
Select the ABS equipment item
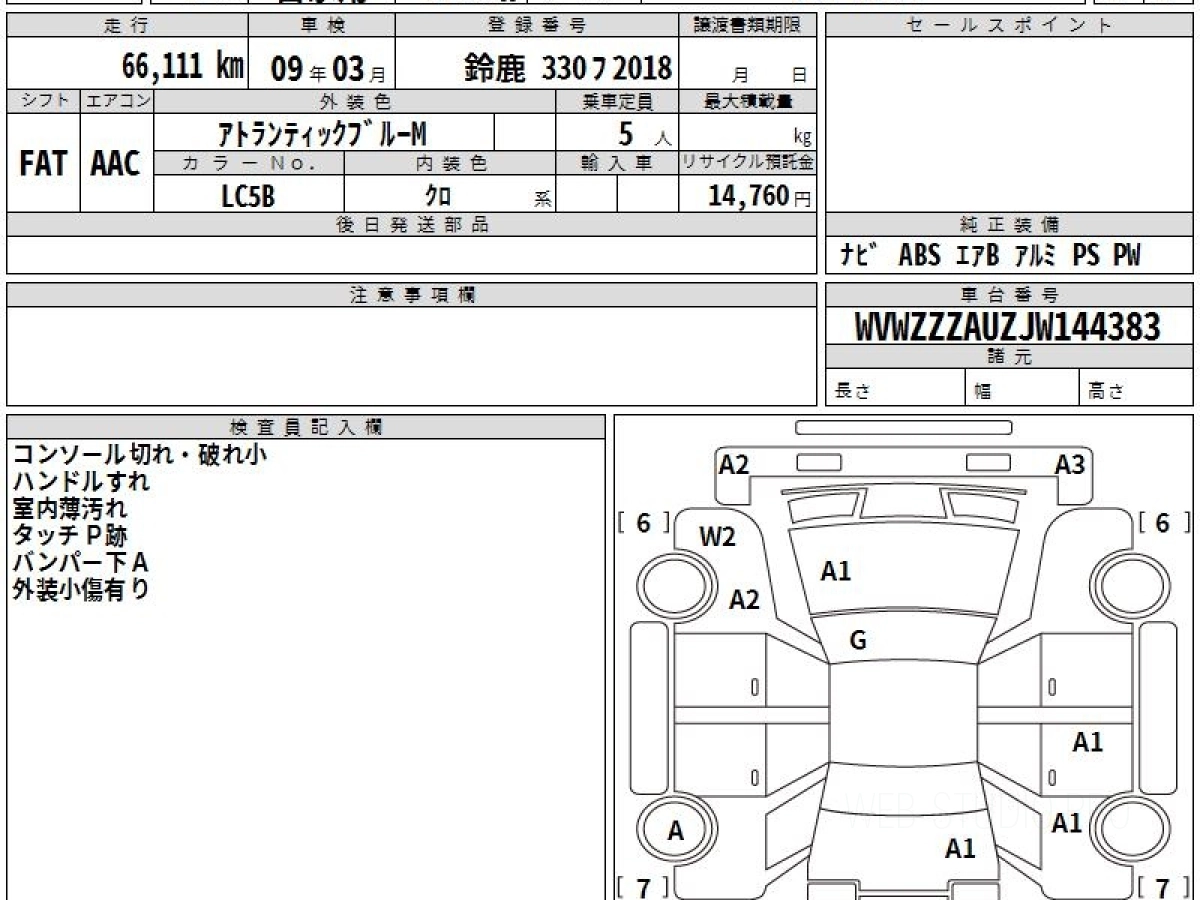coord(919,255)
